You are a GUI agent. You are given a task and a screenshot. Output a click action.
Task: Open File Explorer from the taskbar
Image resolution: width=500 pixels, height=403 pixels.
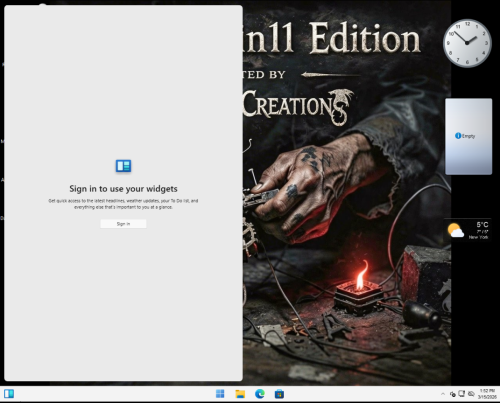point(240,394)
